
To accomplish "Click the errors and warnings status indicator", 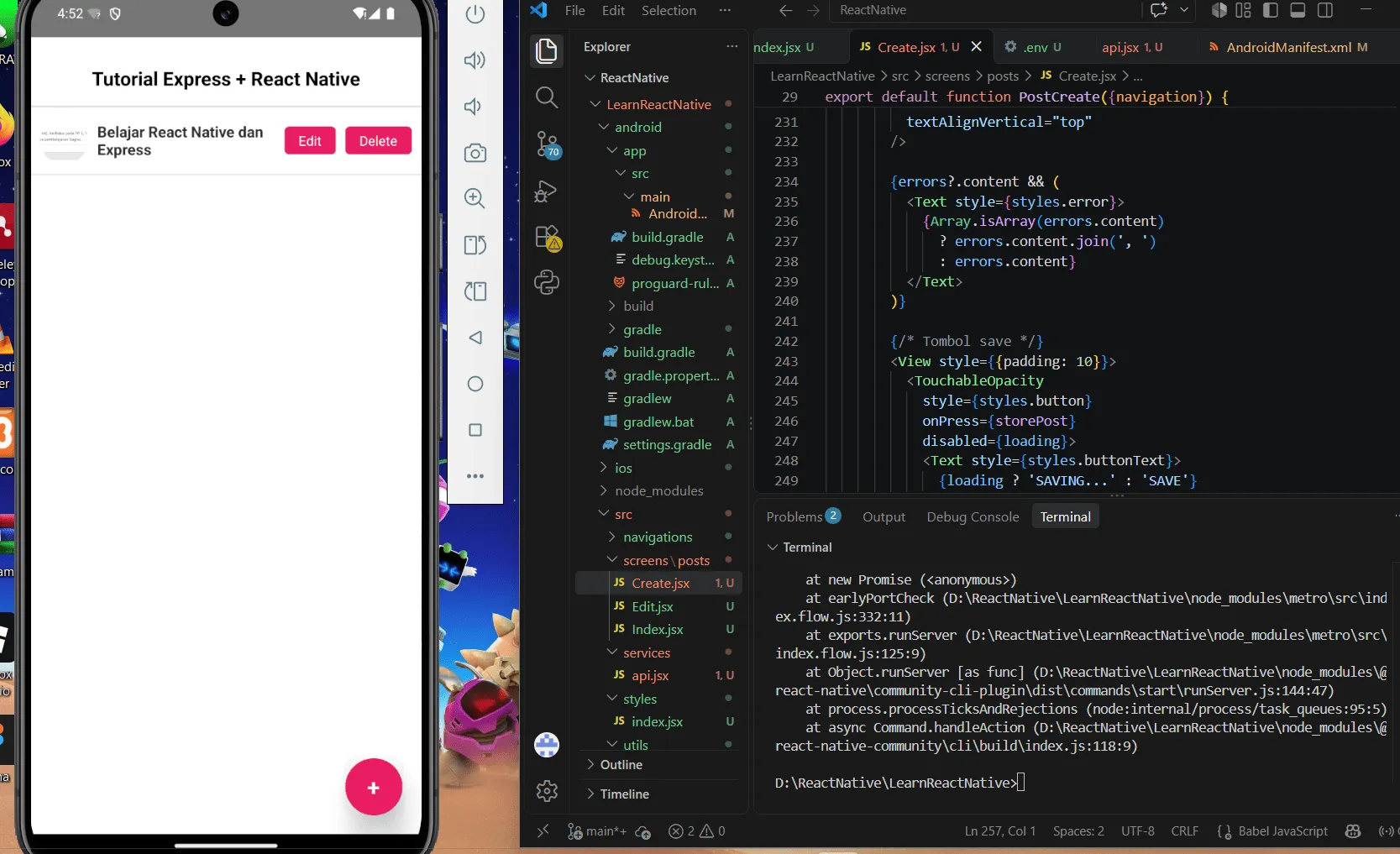I will 697,831.
